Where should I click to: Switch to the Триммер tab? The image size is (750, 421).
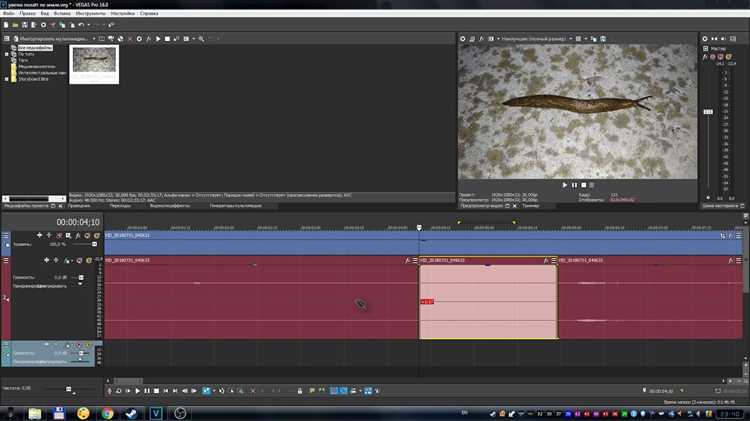pos(530,206)
